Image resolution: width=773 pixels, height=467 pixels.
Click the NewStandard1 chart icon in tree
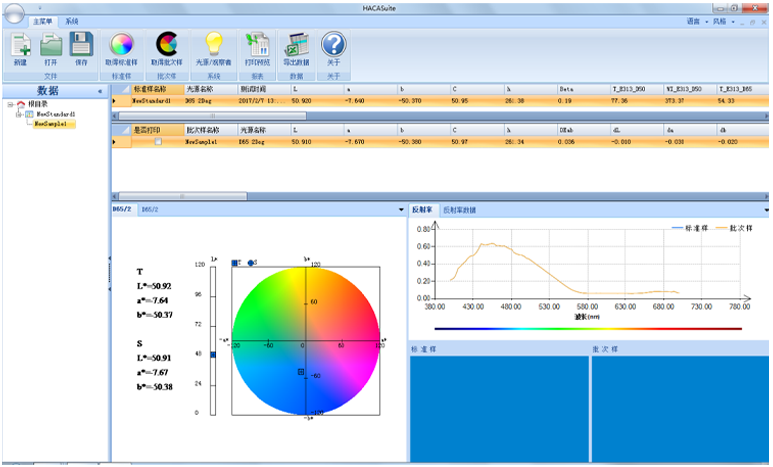coord(30,114)
